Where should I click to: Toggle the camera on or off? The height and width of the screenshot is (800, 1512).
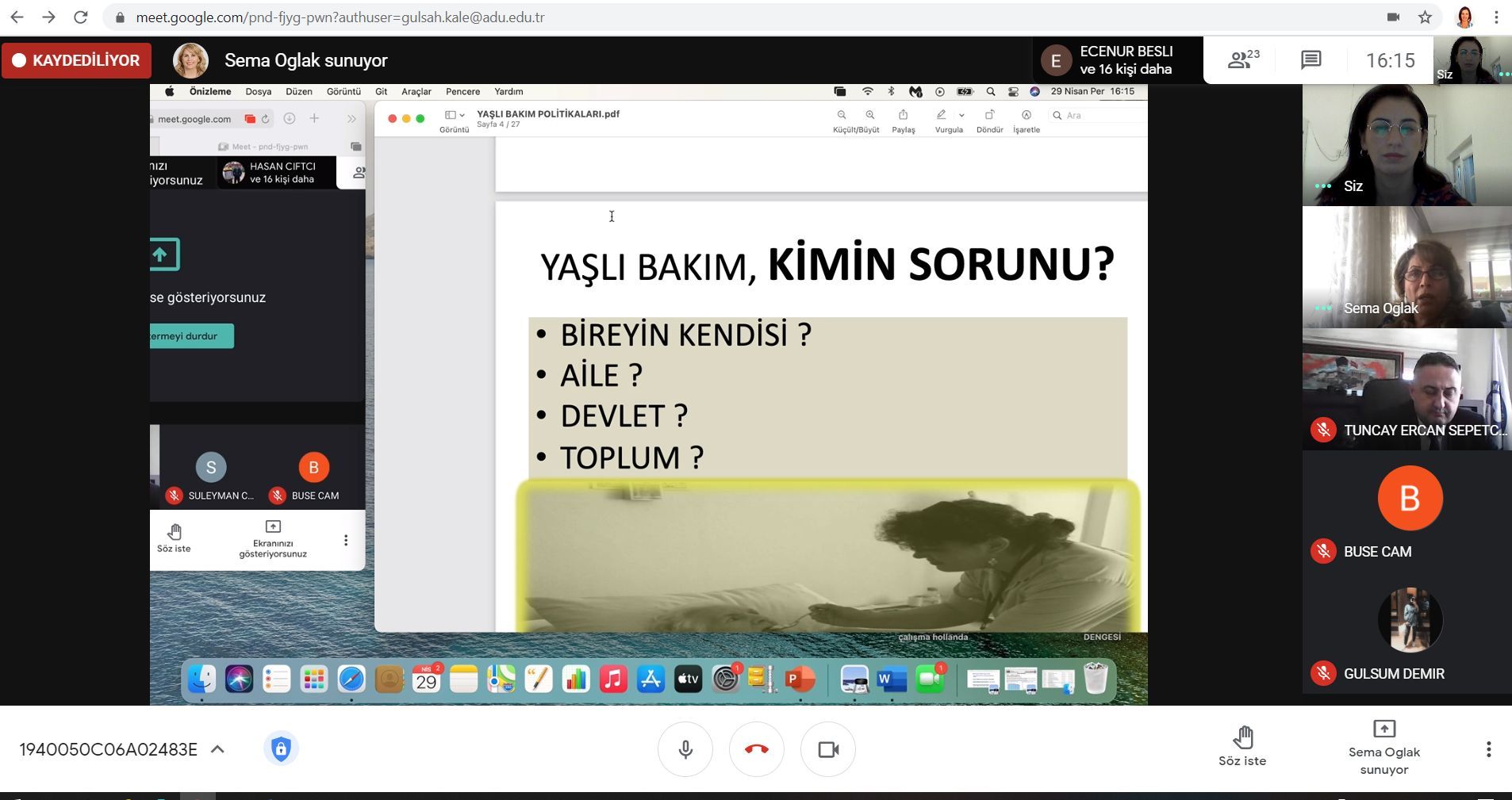tap(828, 749)
